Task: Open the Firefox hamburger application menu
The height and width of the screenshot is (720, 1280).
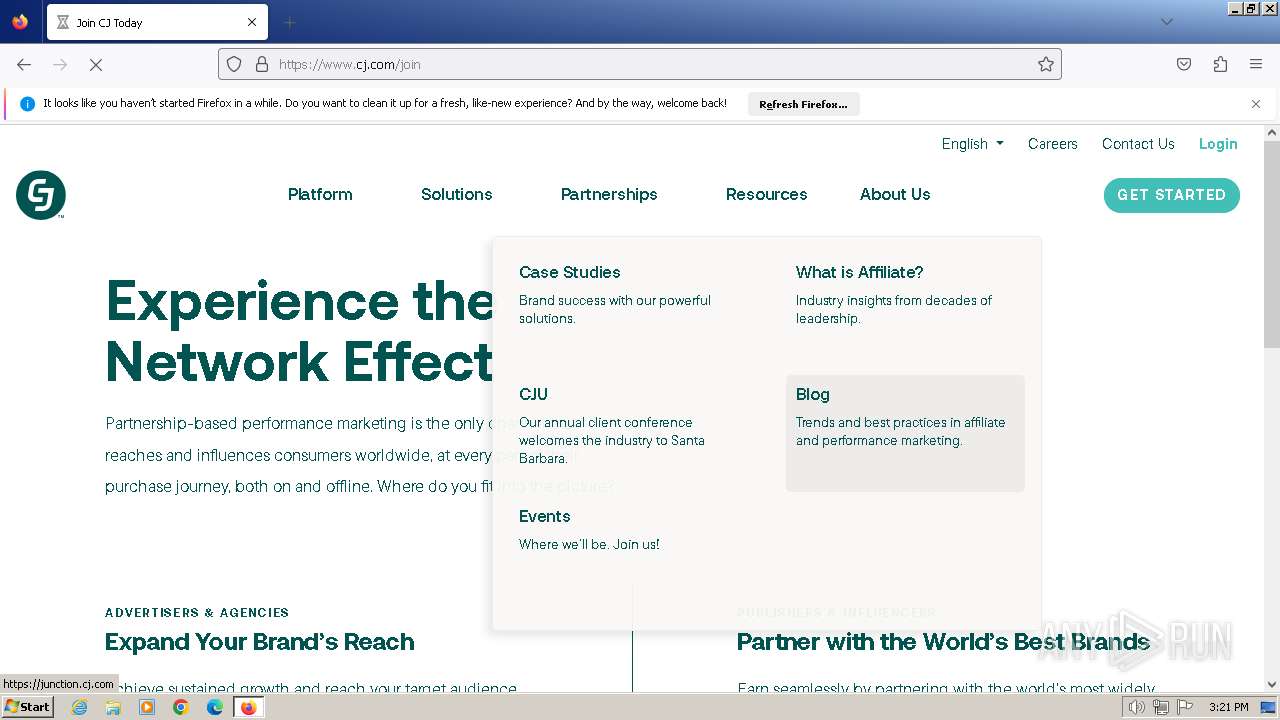Action: click(x=1256, y=64)
